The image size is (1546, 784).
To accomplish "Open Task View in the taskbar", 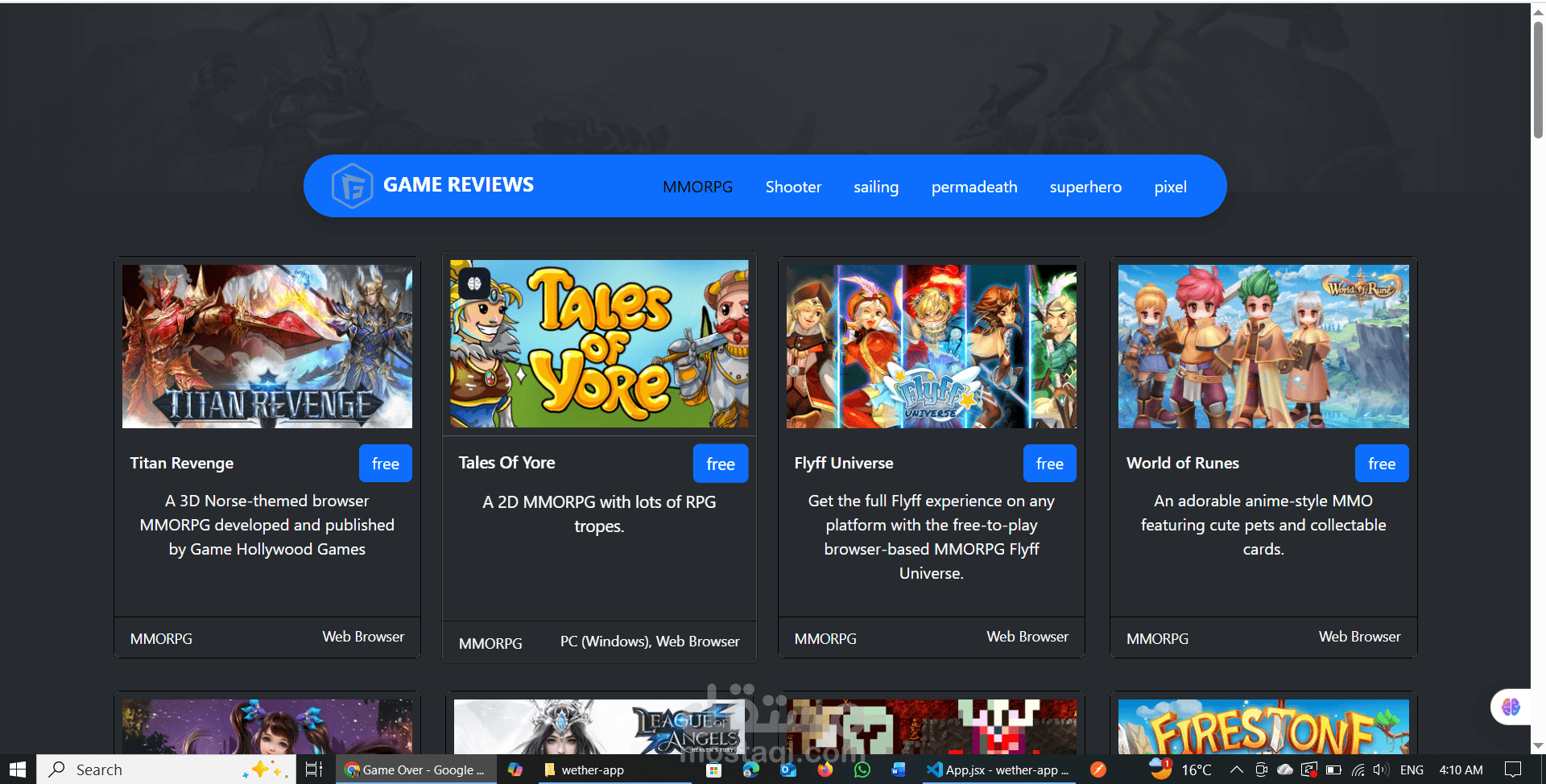I will click(314, 770).
